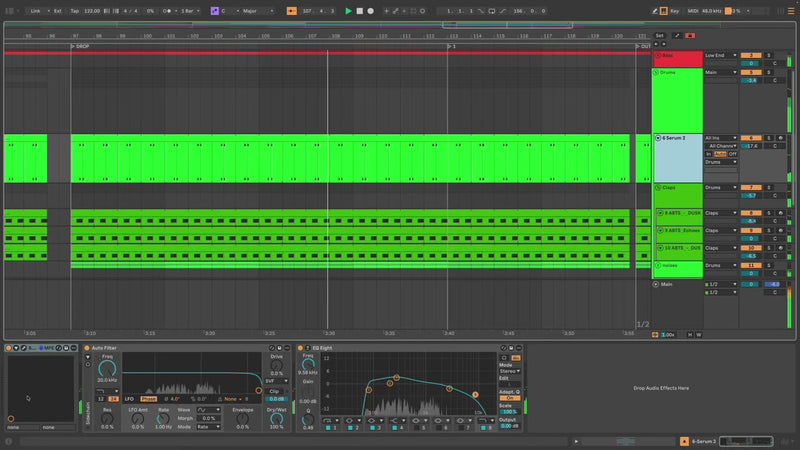Save Auto Filter preset disk icon

[280, 348]
